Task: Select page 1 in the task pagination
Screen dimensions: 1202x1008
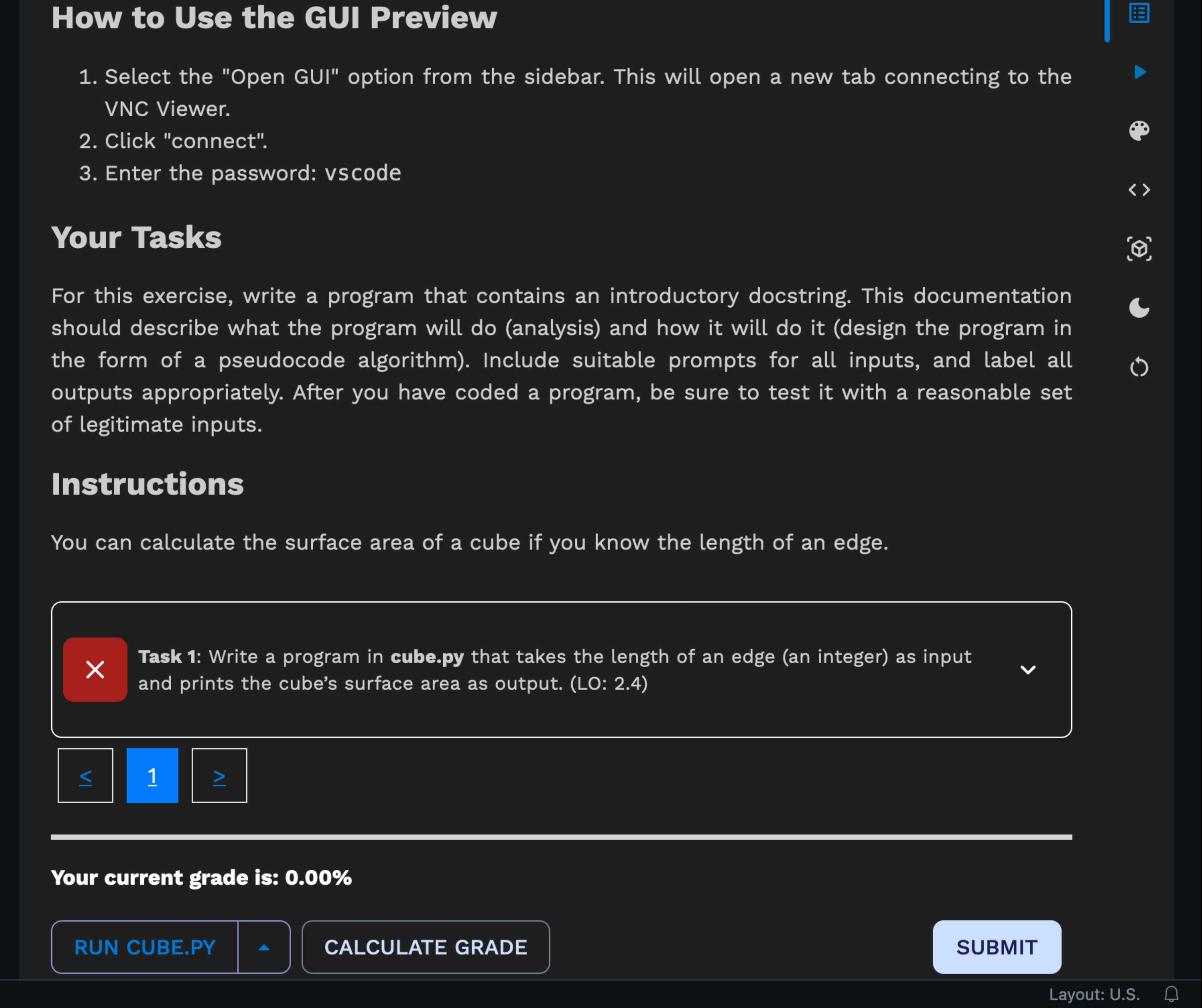Action: (x=152, y=775)
